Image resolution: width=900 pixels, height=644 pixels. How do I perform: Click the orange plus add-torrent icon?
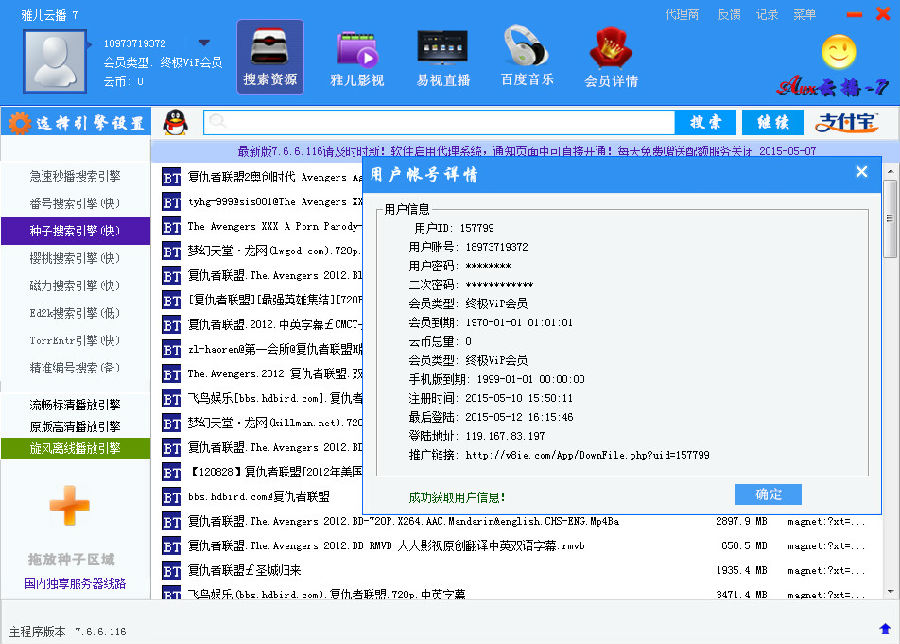[x=69, y=506]
